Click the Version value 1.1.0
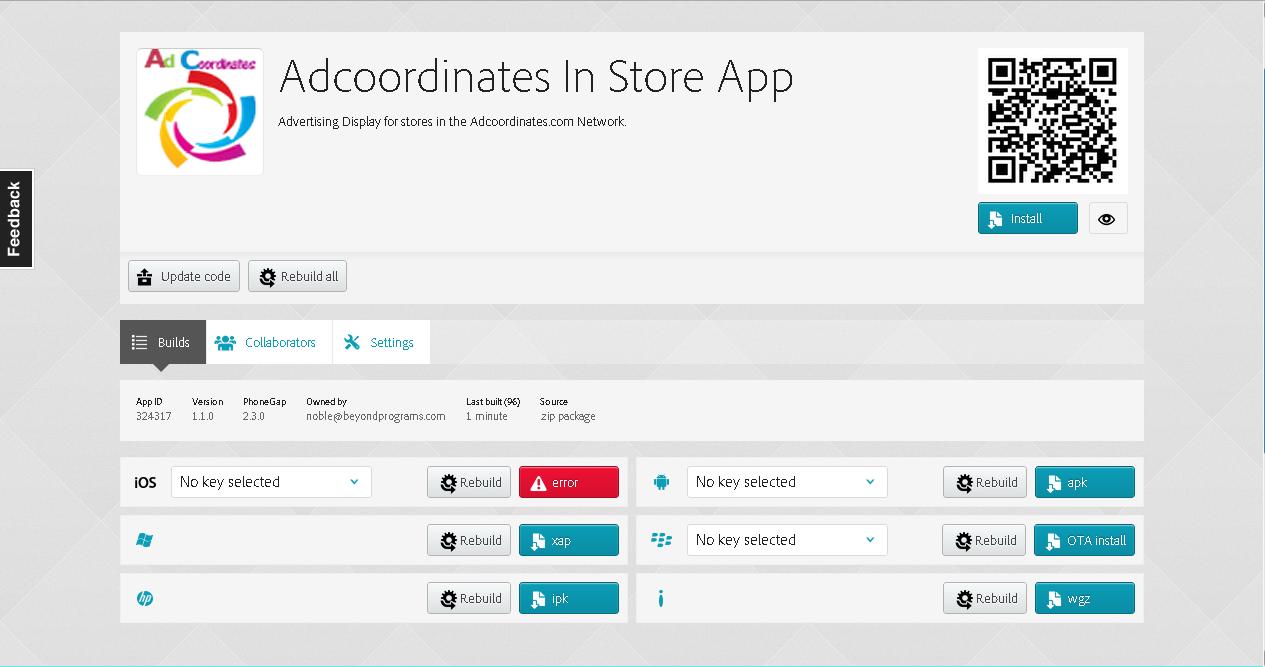 click(x=203, y=416)
